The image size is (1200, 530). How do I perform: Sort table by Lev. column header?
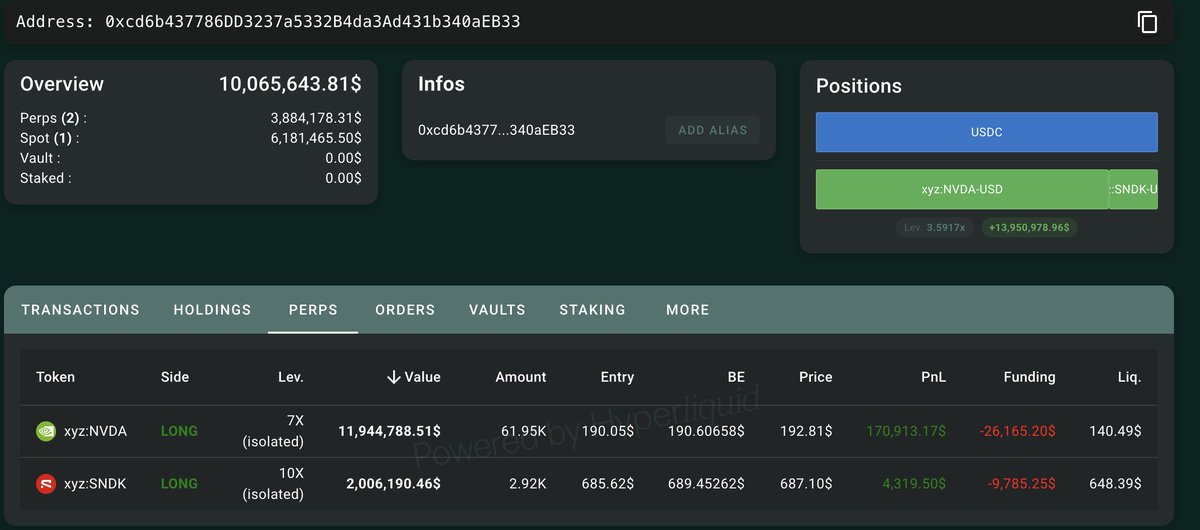pyautogui.click(x=291, y=377)
